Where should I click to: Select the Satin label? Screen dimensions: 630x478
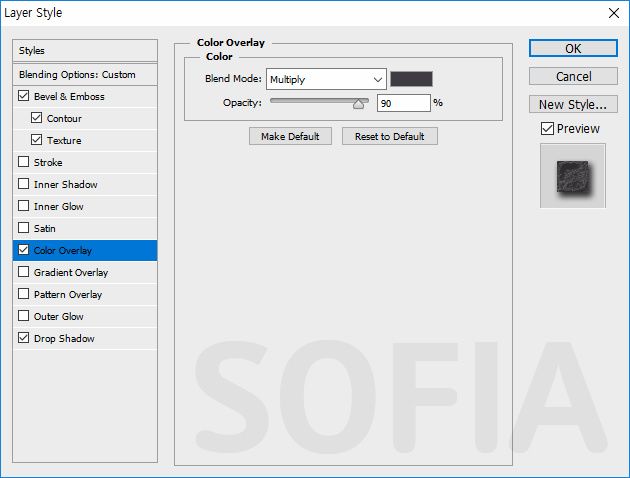pyautogui.click(x=45, y=229)
